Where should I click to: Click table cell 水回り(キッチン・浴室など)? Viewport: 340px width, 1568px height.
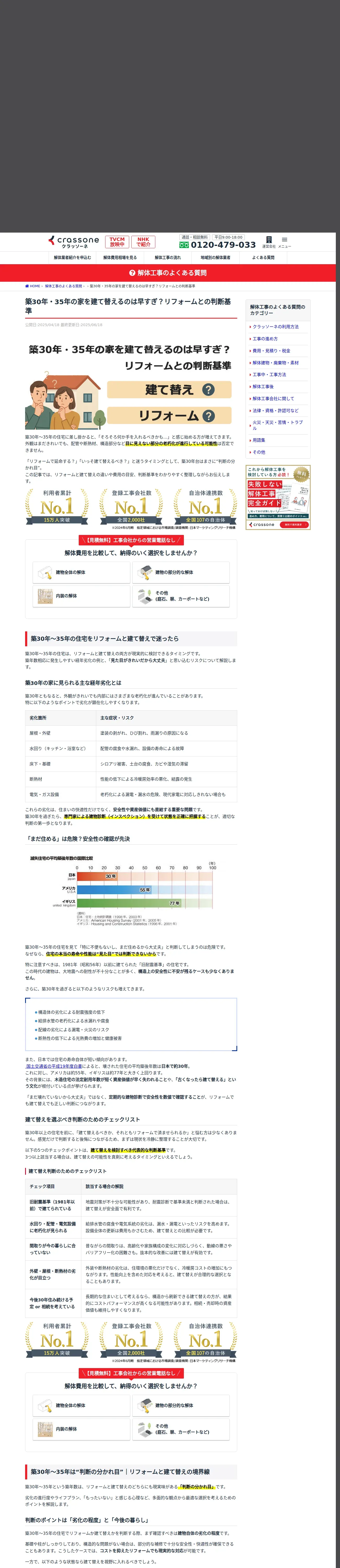point(60,748)
